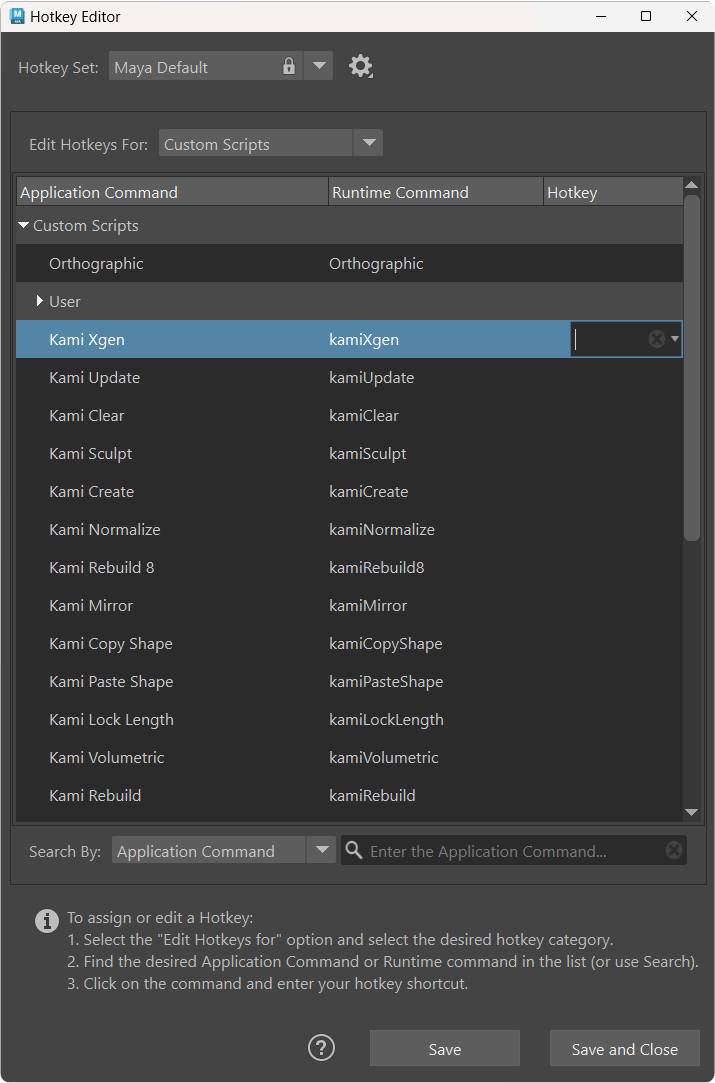
Task: Click the kamiLockLength runtime command text
Action: point(386,720)
